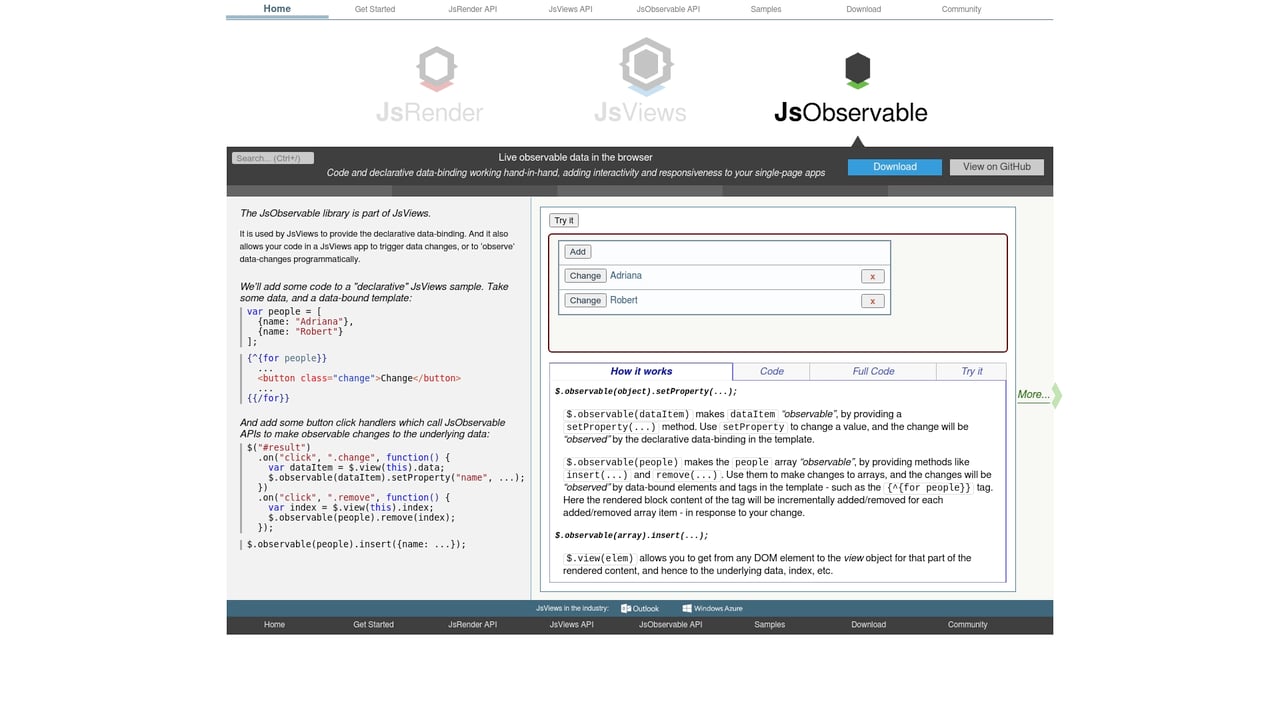This screenshot has height=720, width=1280.
Task: Remove Robert using the x button
Action: [x=871, y=300]
